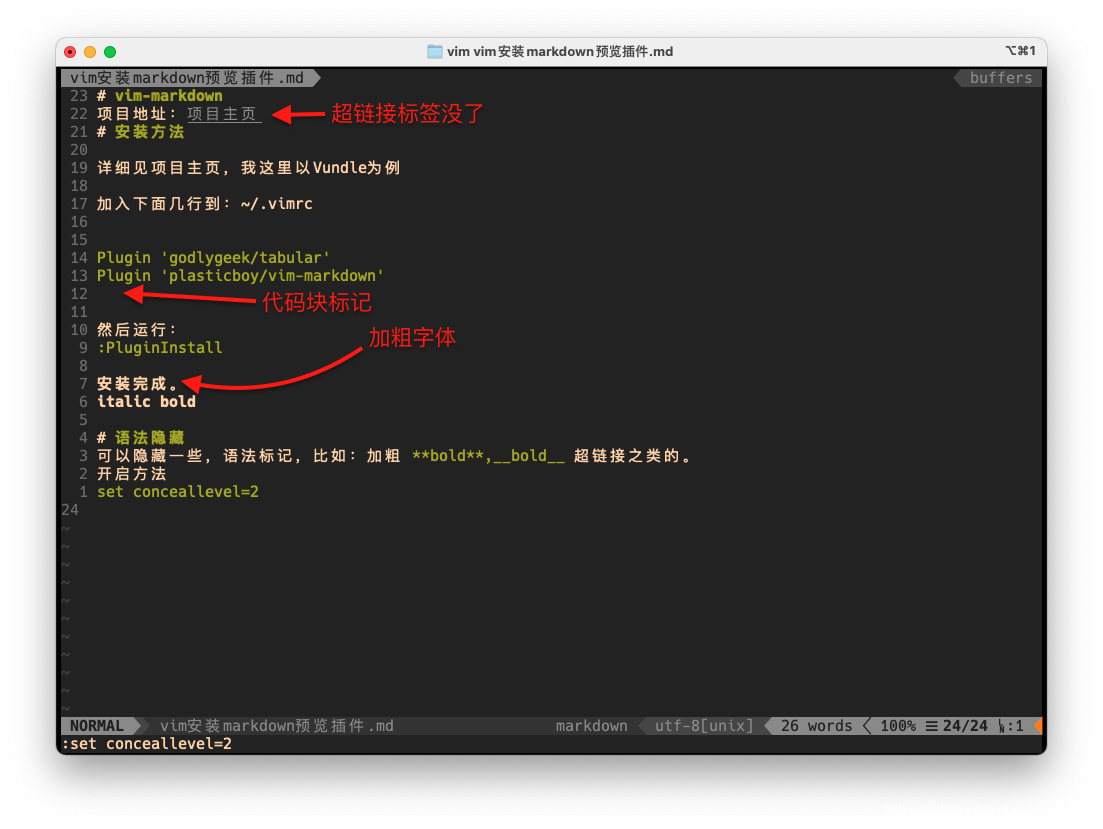Click the line-number icon beside 24/24
This screenshot has width=1103, height=829.
coord(931,726)
